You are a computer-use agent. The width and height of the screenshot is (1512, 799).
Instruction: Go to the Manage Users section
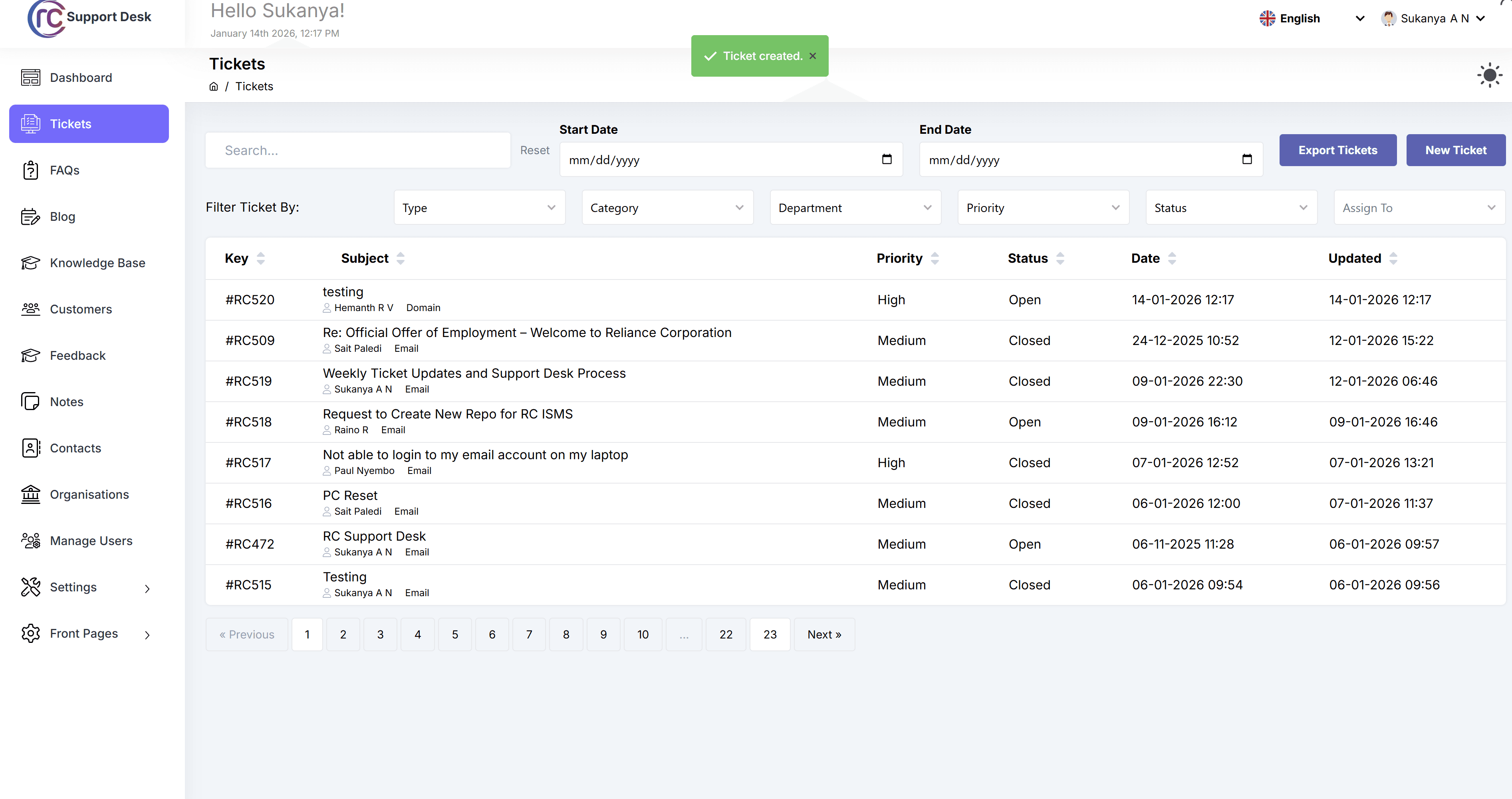(x=91, y=541)
